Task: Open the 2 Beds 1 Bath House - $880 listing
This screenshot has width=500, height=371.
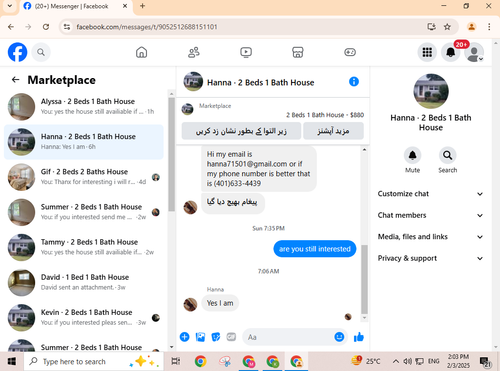Action: pyautogui.click(x=325, y=115)
